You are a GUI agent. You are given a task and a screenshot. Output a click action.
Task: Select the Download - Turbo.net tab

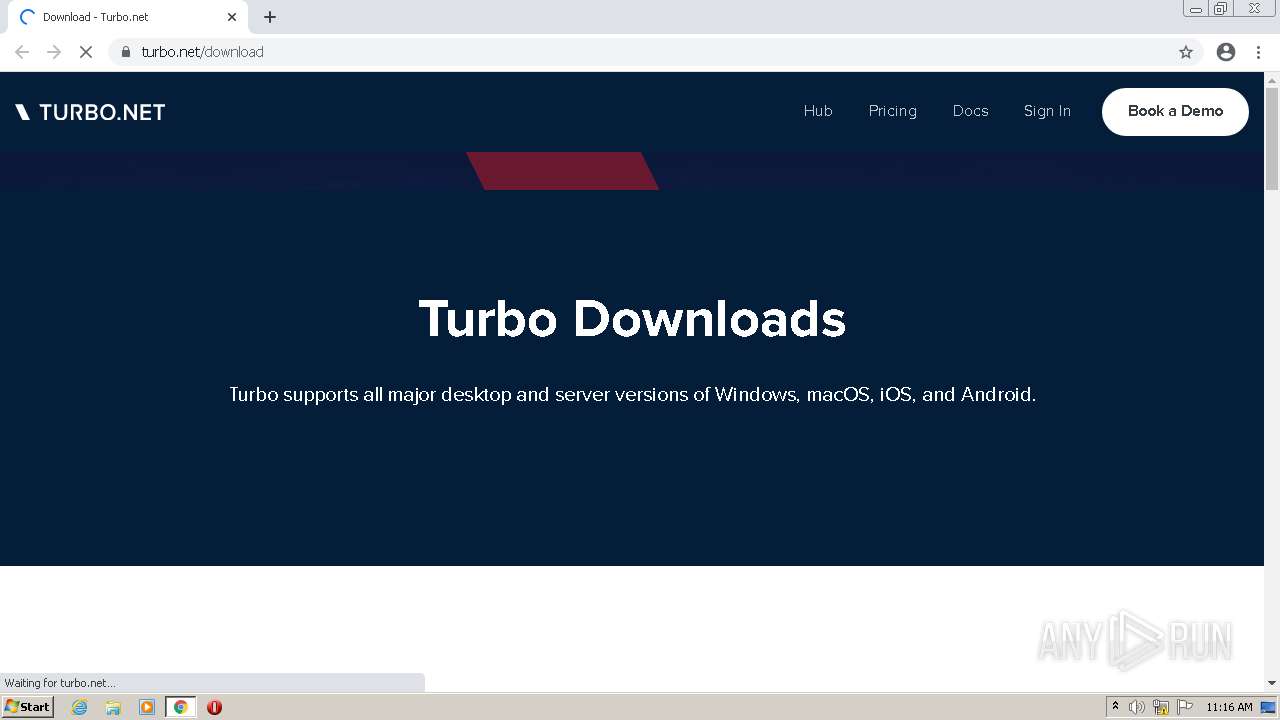pyautogui.click(x=128, y=17)
